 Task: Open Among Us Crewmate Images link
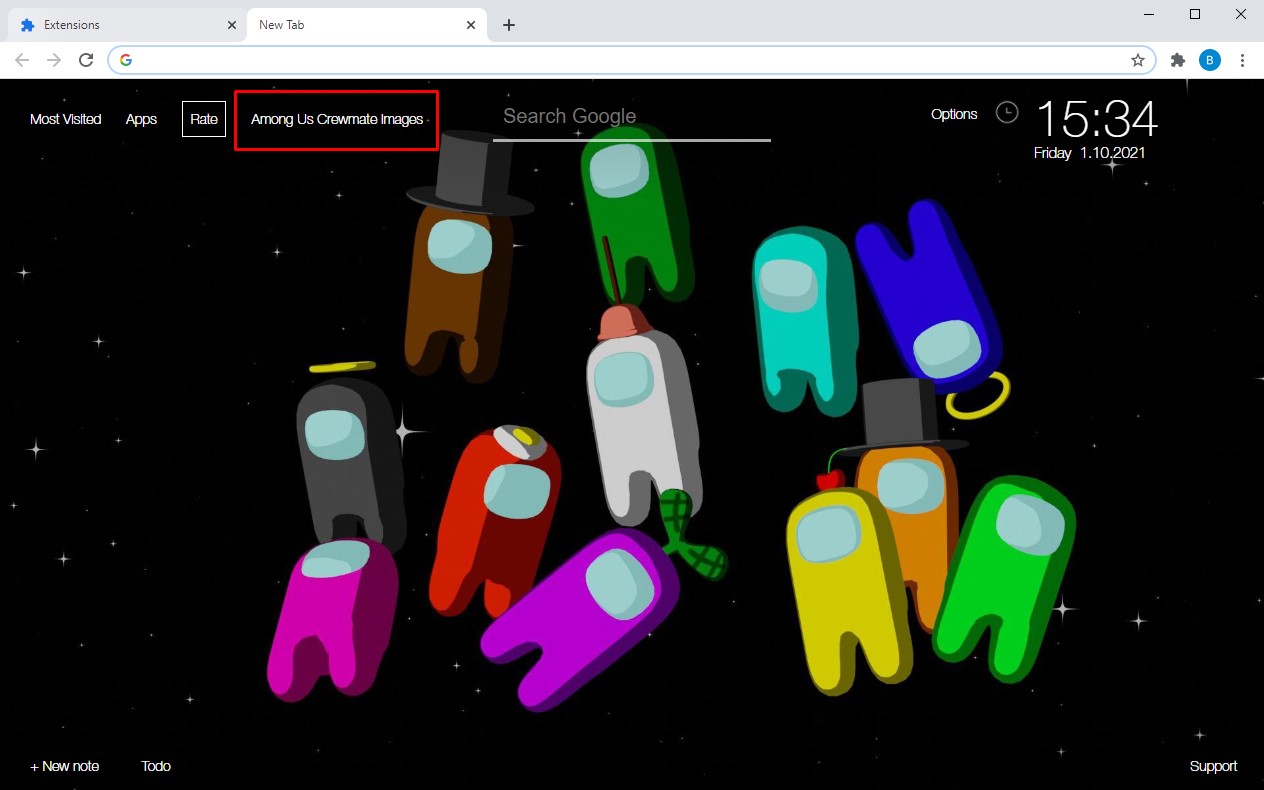pos(337,119)
